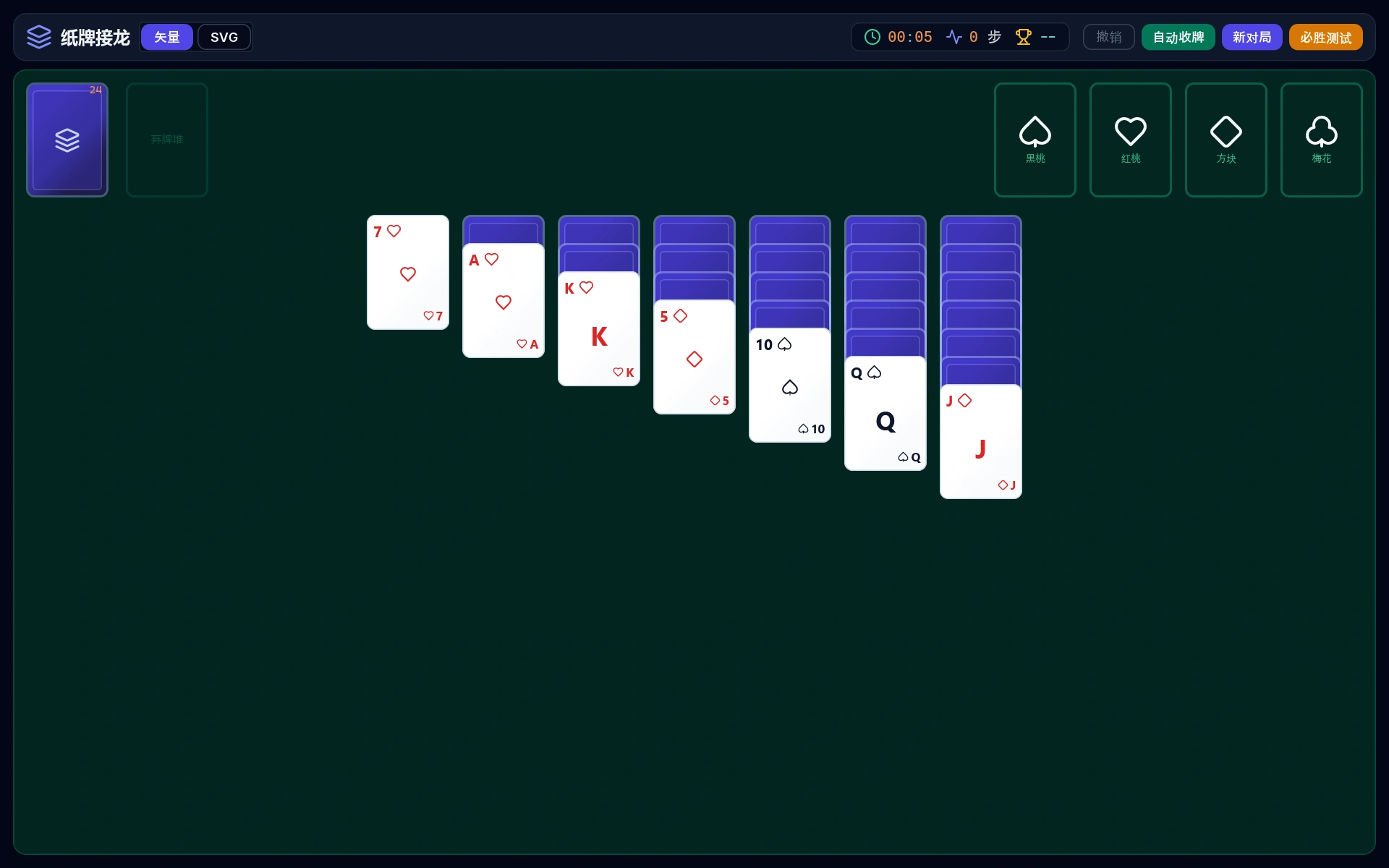Click the stacked layers app logo
Viewport: 1389px width, 868px height.
pos(39,37)
